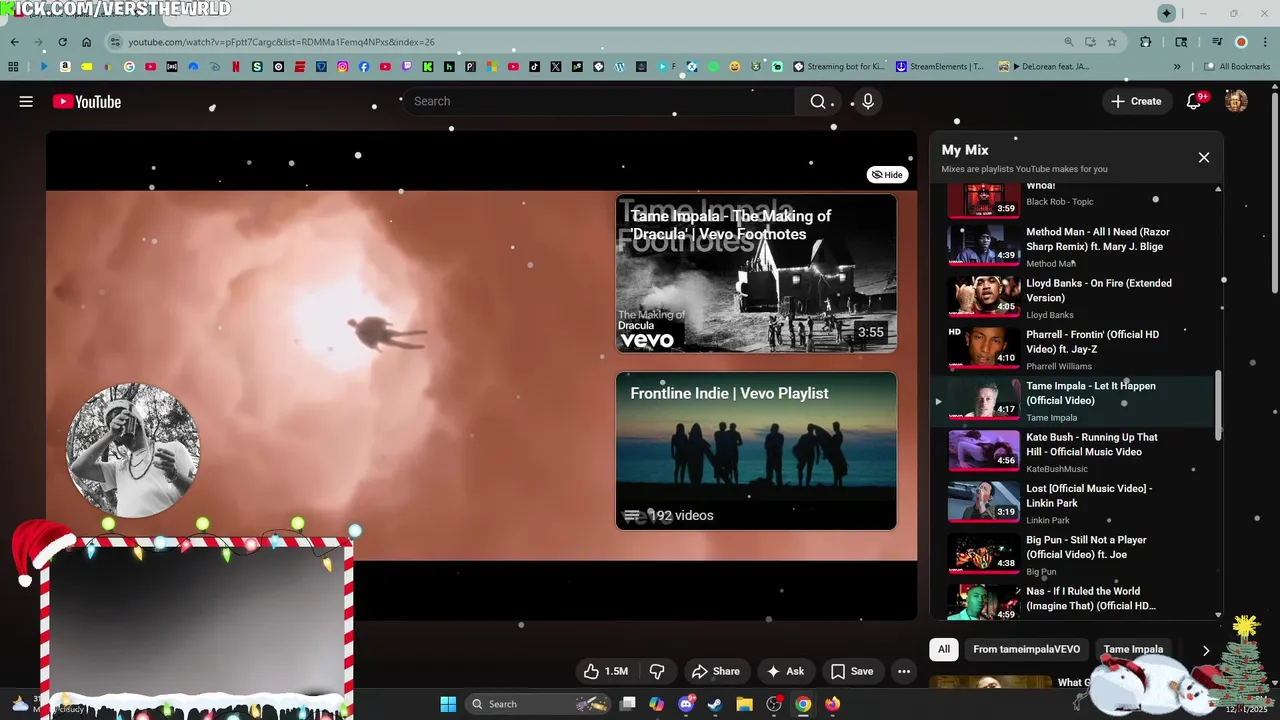Viewport: 1280px width, 720px height.
Task: Open OBS Studio from the taskbar
Action: [774, 704]
